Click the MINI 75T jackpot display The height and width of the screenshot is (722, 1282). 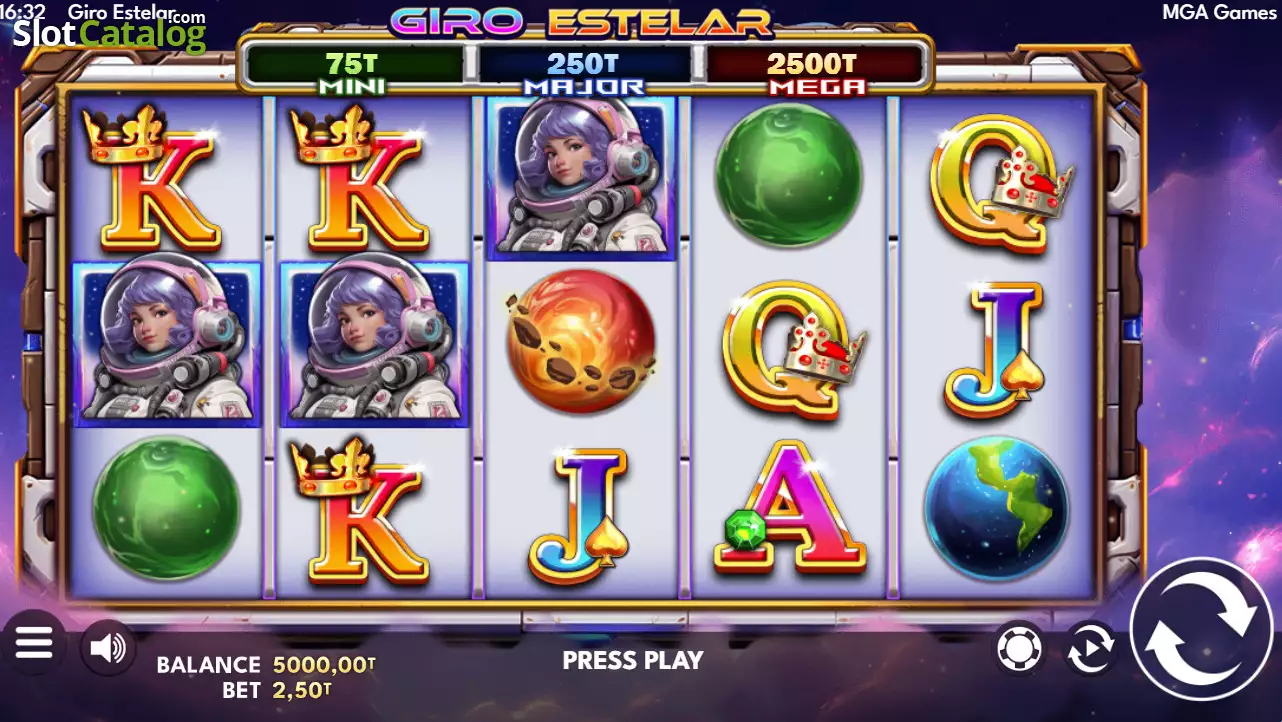[x=352, y=70]
